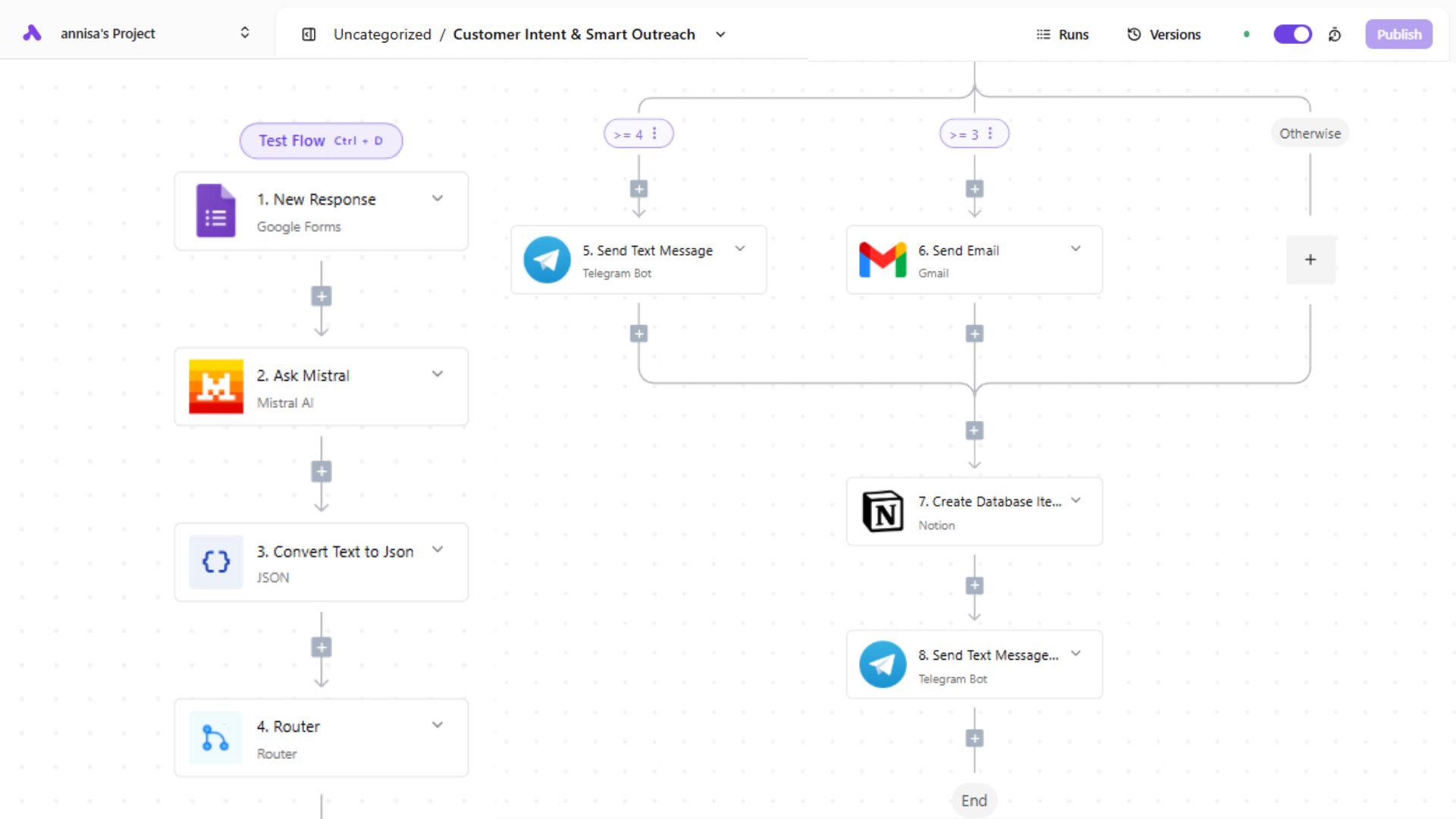The width and height of the screenshot is (1456, 819).
Task: Open the flow title dropdown arrow
Action: (720, 34)
